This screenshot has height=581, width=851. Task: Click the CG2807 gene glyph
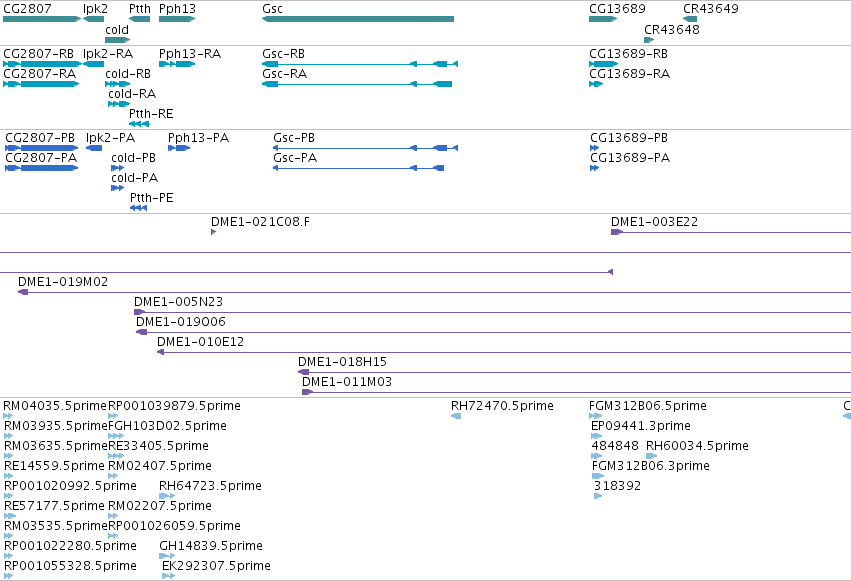pyautogui.click(x=42, y=19)
